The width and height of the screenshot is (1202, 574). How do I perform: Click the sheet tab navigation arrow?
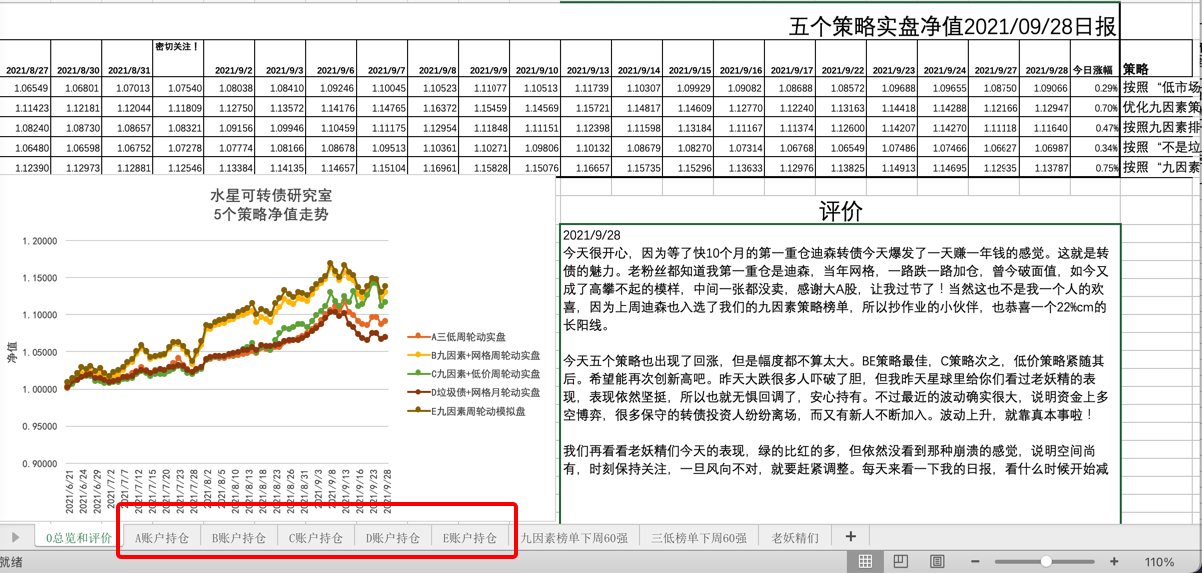15,538
